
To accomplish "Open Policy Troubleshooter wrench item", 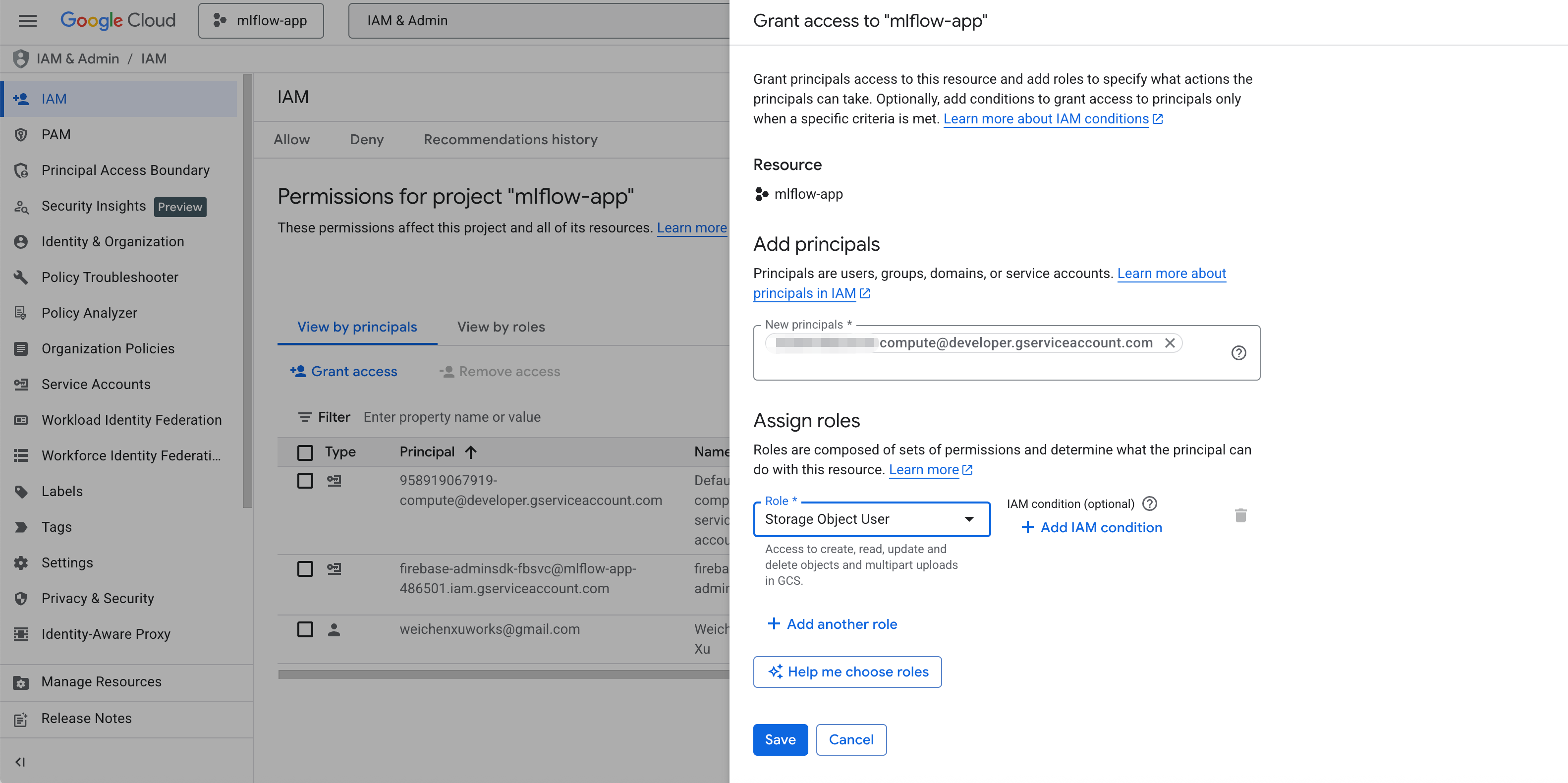I will [110, 277].
